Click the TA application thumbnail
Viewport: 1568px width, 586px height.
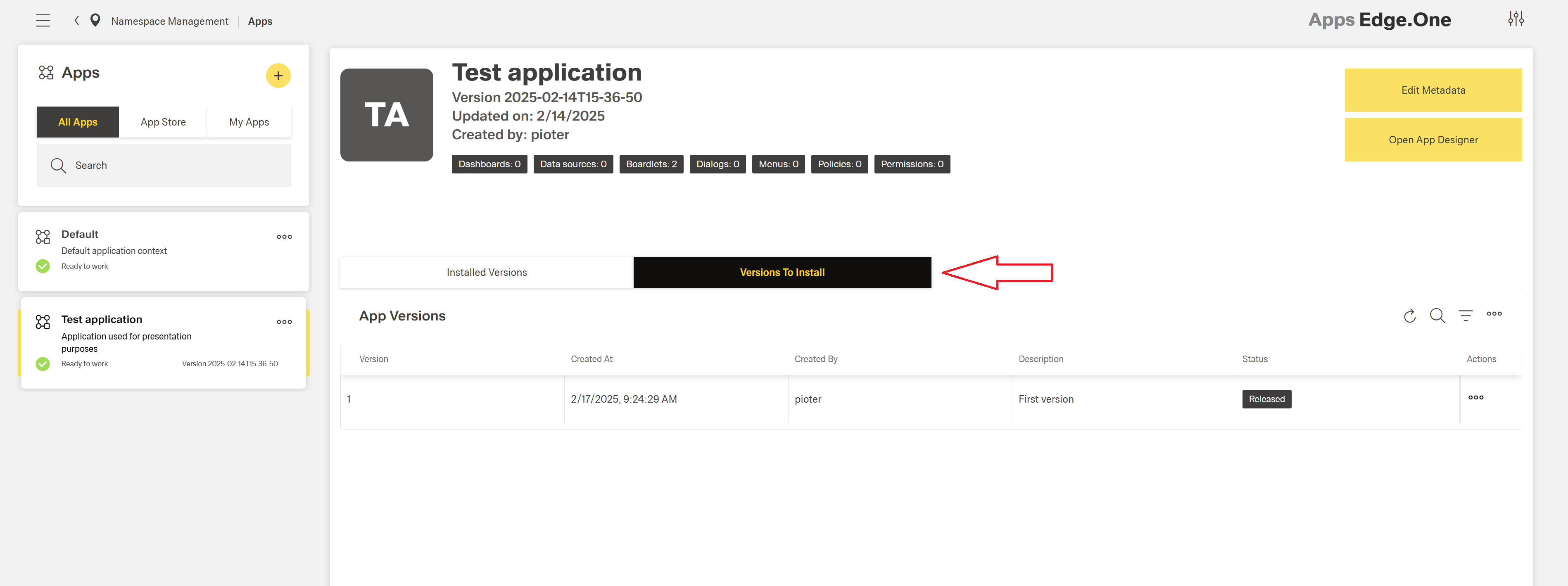pos(387,115)
